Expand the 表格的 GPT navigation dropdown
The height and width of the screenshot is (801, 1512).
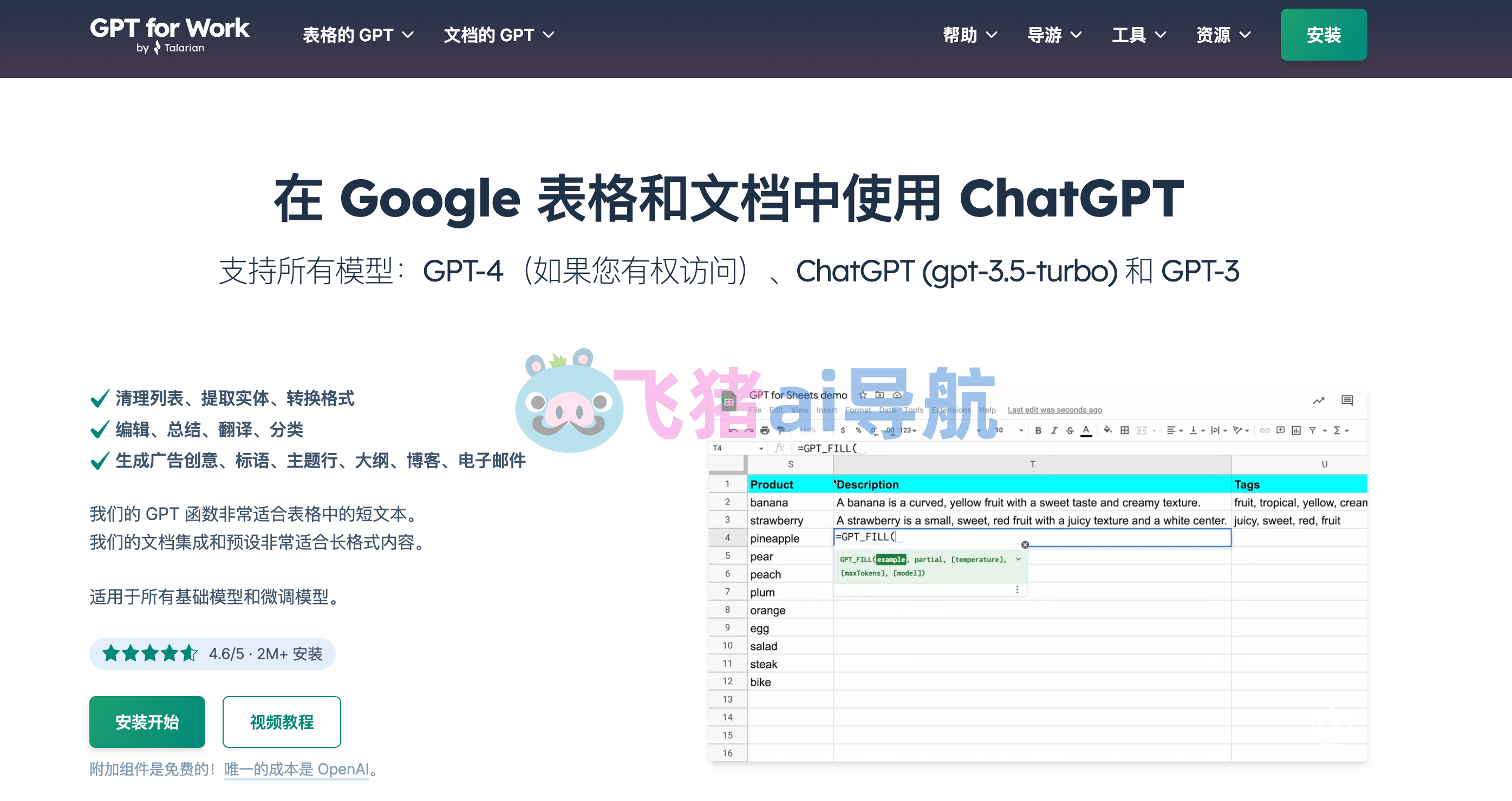pyautogui.click(x=358, y=35)
